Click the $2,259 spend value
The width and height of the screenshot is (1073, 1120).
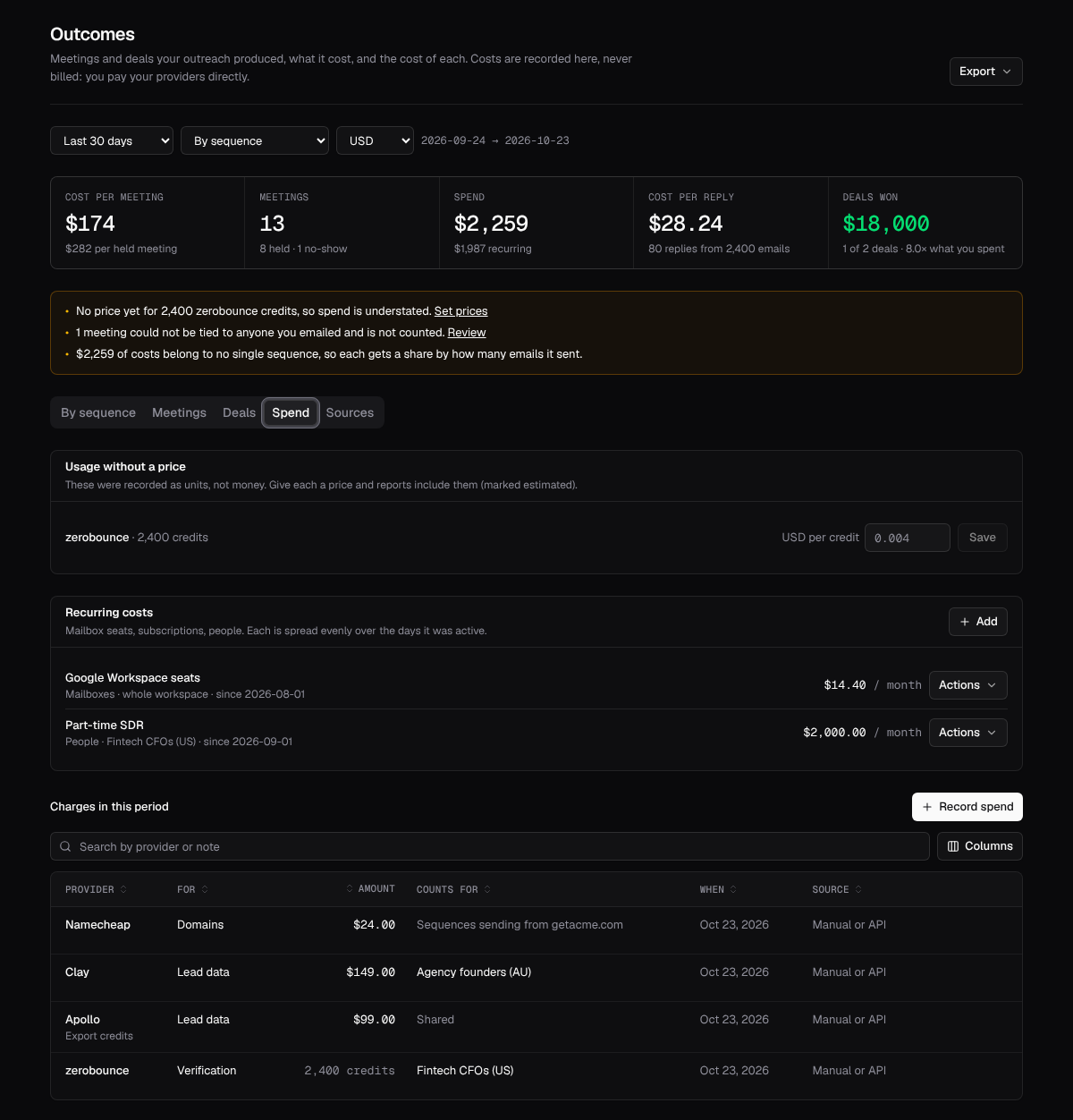point(491,224)
